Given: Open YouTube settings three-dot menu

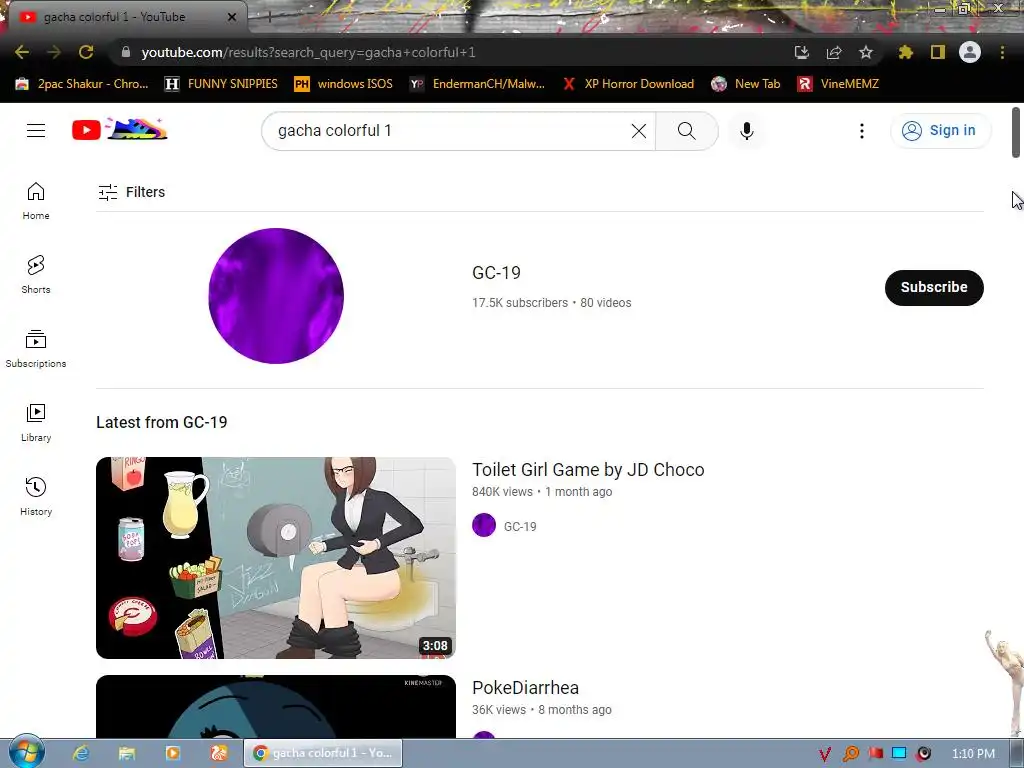Looking at the screenshot, I should click(861, 131).
